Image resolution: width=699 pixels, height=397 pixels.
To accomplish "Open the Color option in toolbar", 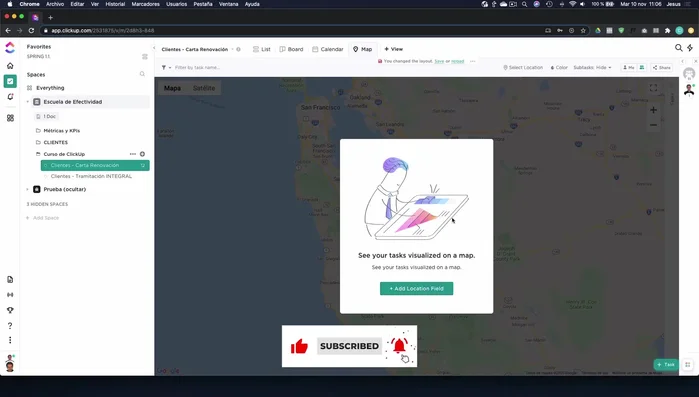I will point(559,67).
